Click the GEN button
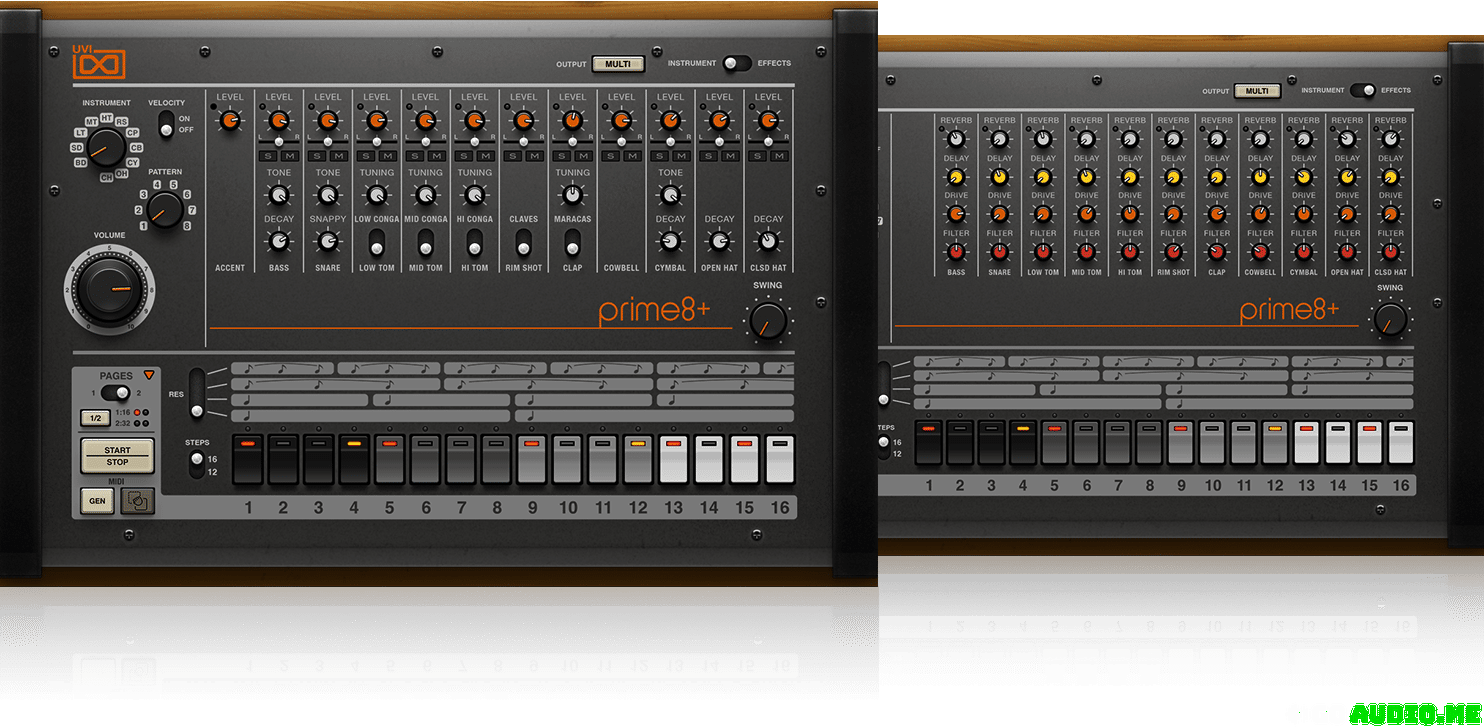The height and width of the screenshot is (727, 1484). (x=98, y=501)
